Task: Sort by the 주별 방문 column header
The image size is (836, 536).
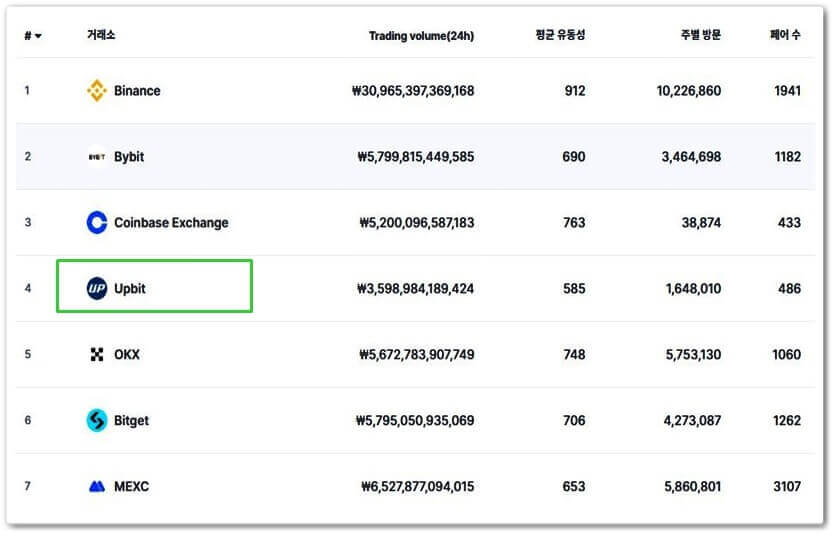Action: [701, 35]
